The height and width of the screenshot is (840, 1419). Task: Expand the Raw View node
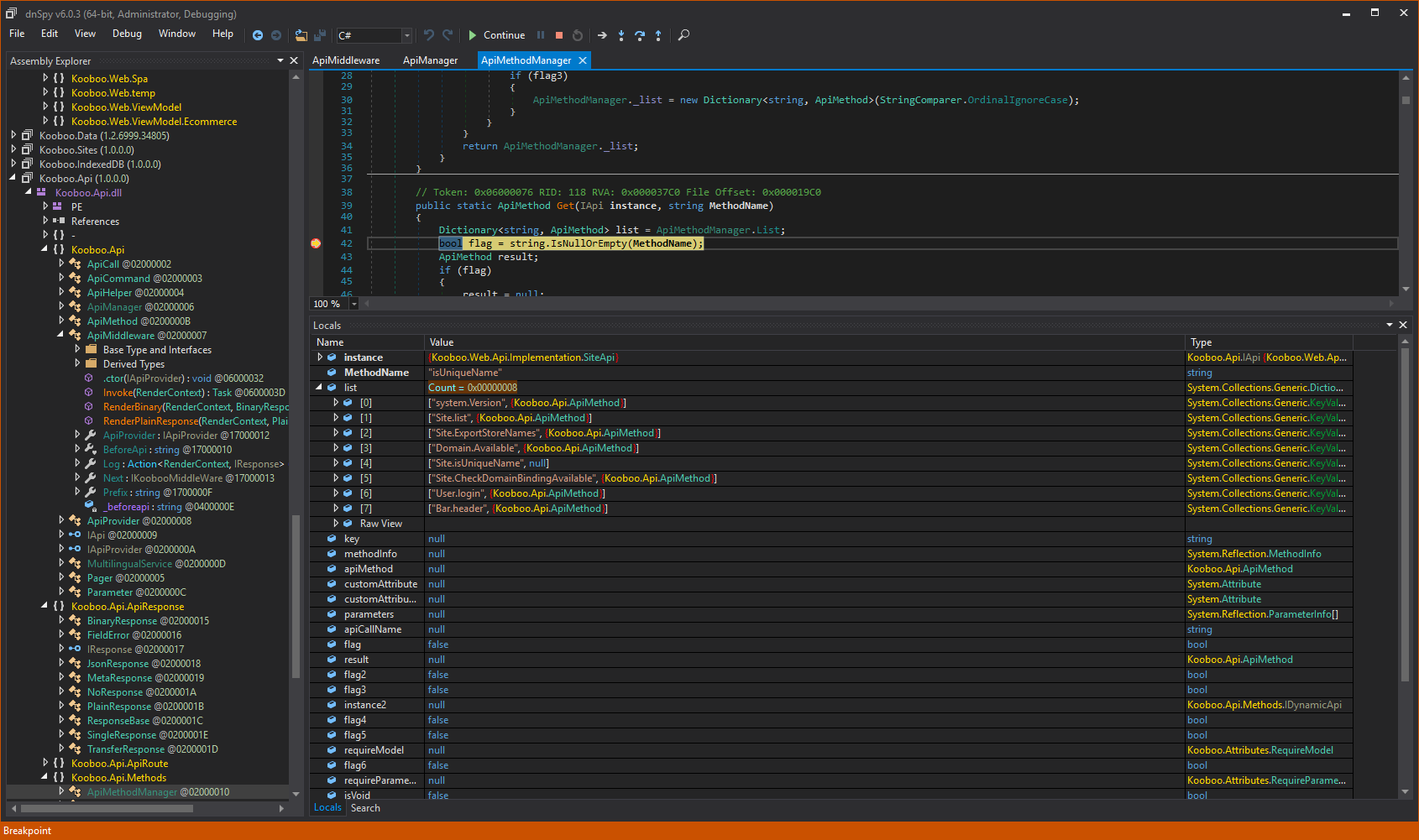337,524
